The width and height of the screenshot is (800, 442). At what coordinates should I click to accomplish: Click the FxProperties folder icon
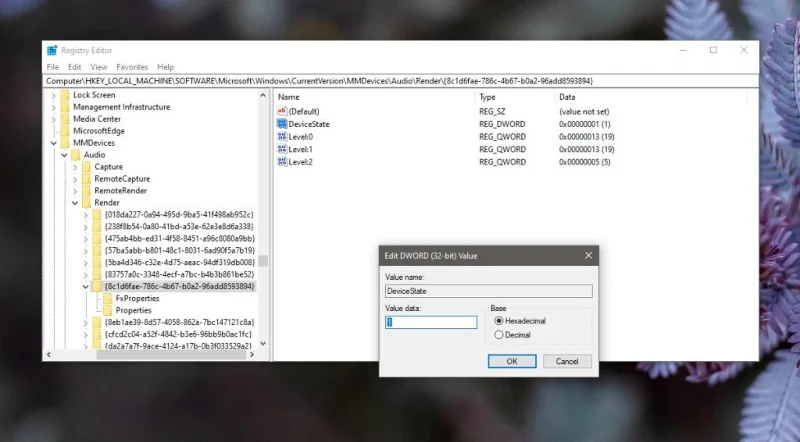(108, 298)
